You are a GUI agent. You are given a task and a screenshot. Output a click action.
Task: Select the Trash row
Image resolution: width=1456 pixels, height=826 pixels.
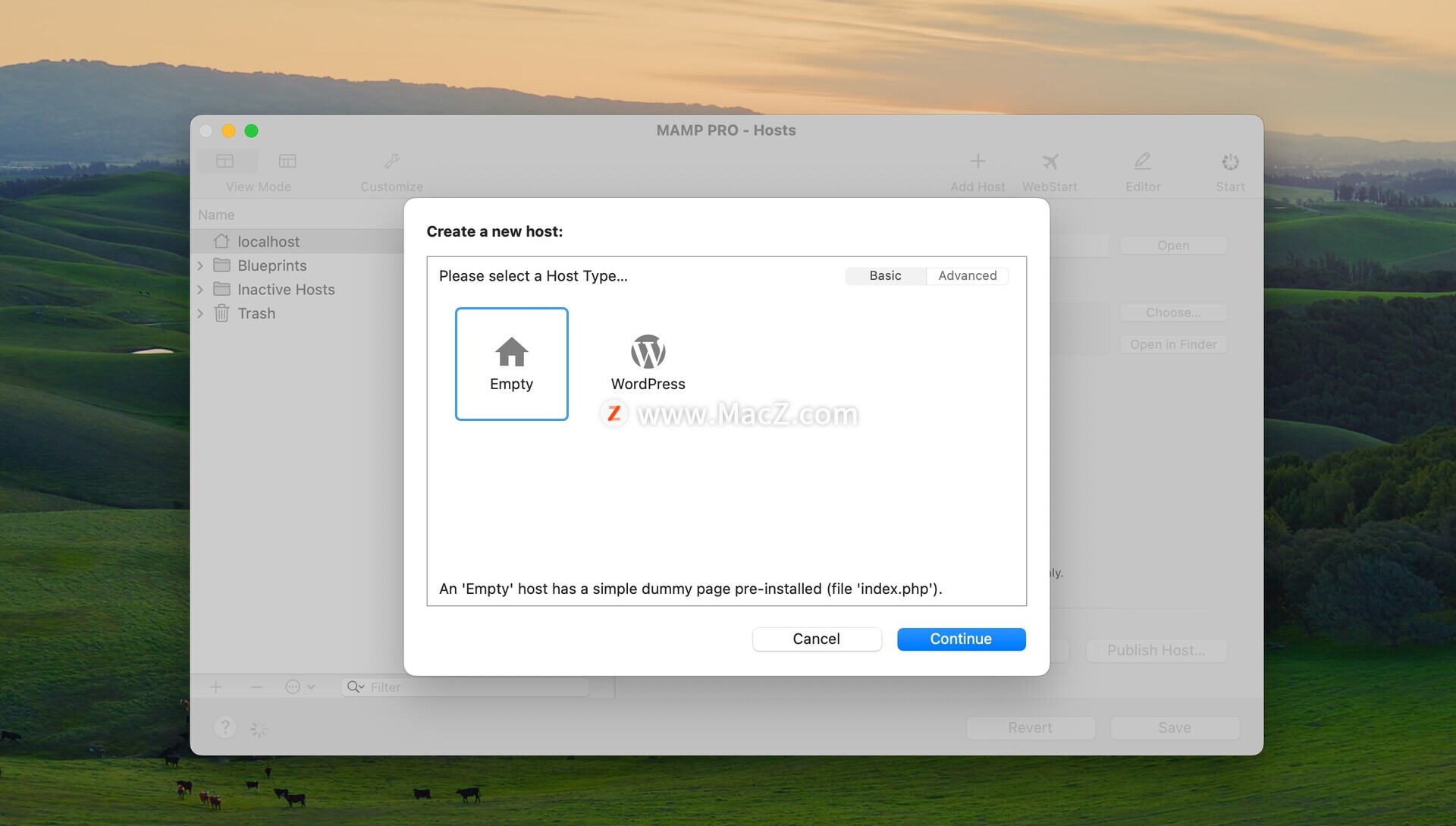coord(298,313)
